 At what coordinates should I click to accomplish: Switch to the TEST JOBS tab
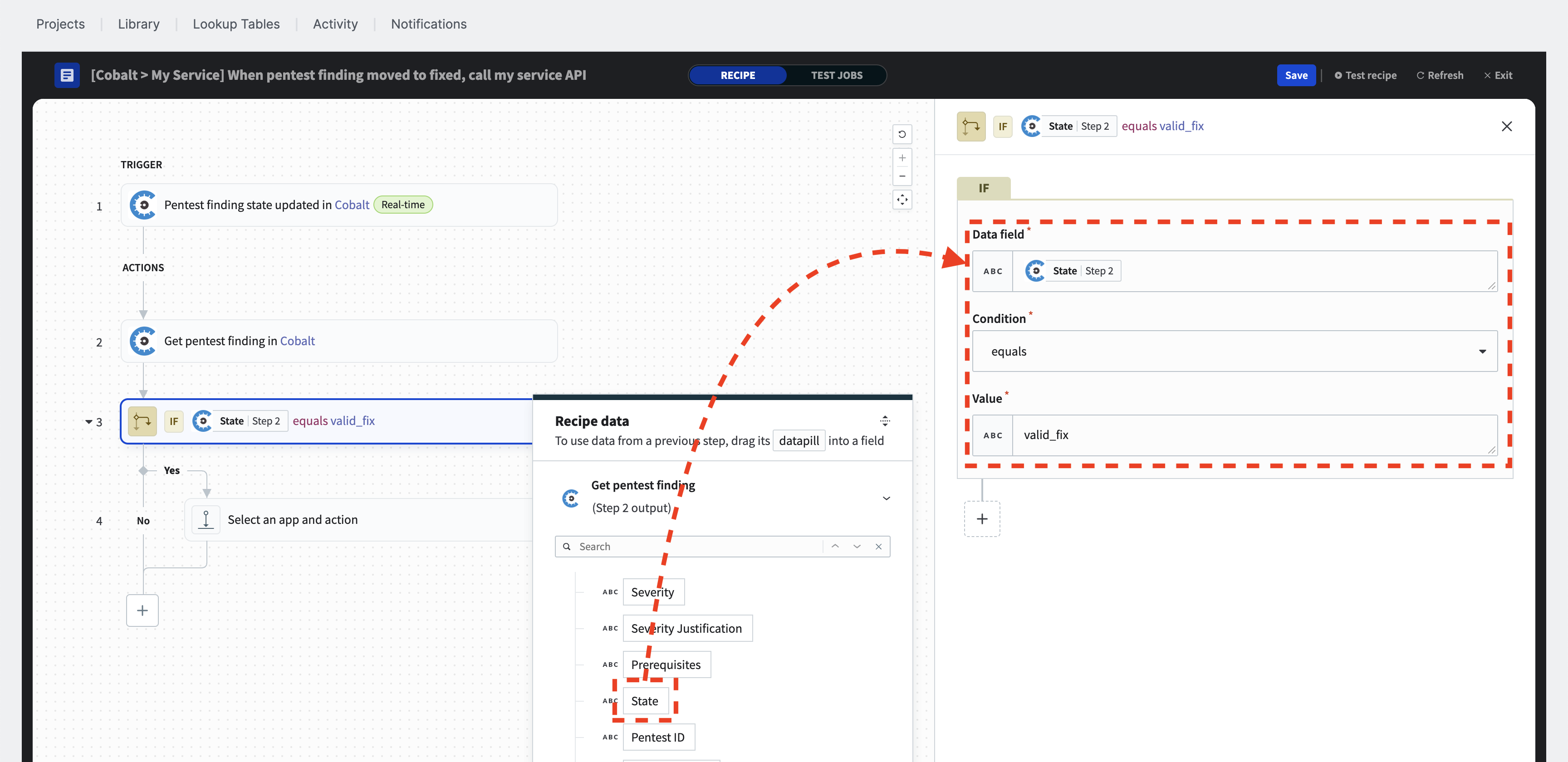click(839, 75)
